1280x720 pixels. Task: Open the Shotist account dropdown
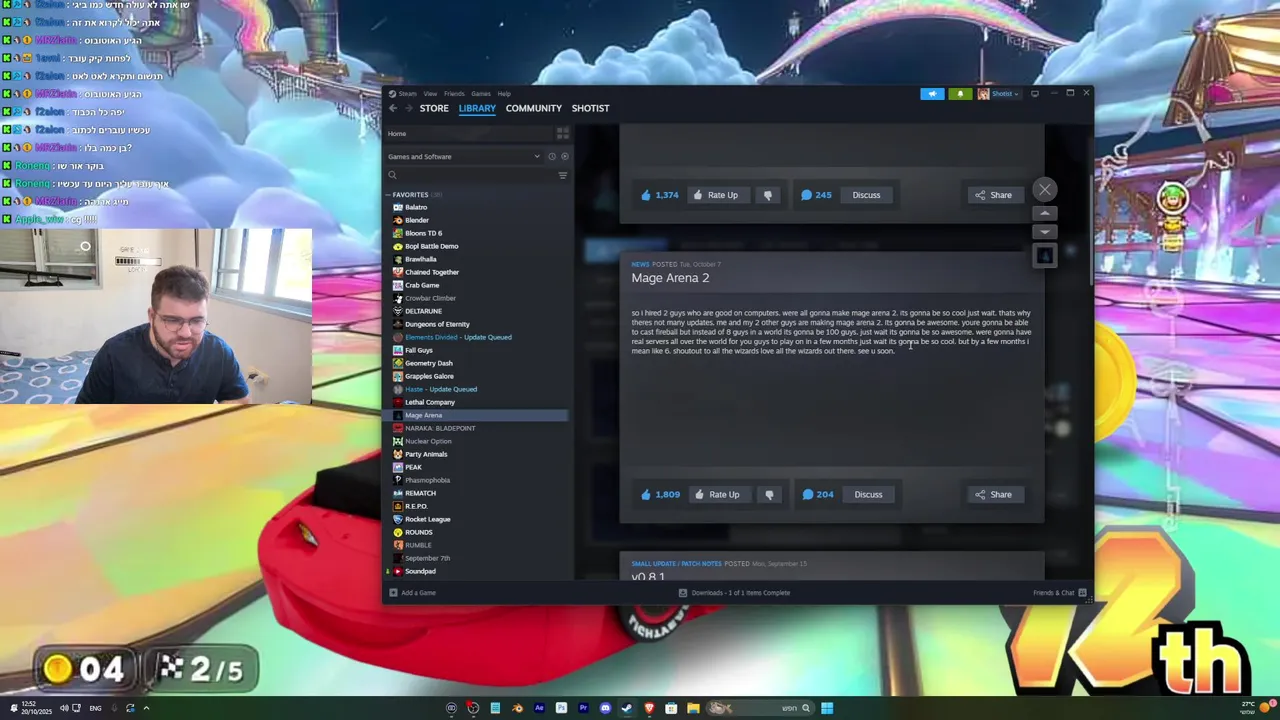pyautogui.click(x=998, y=94)
